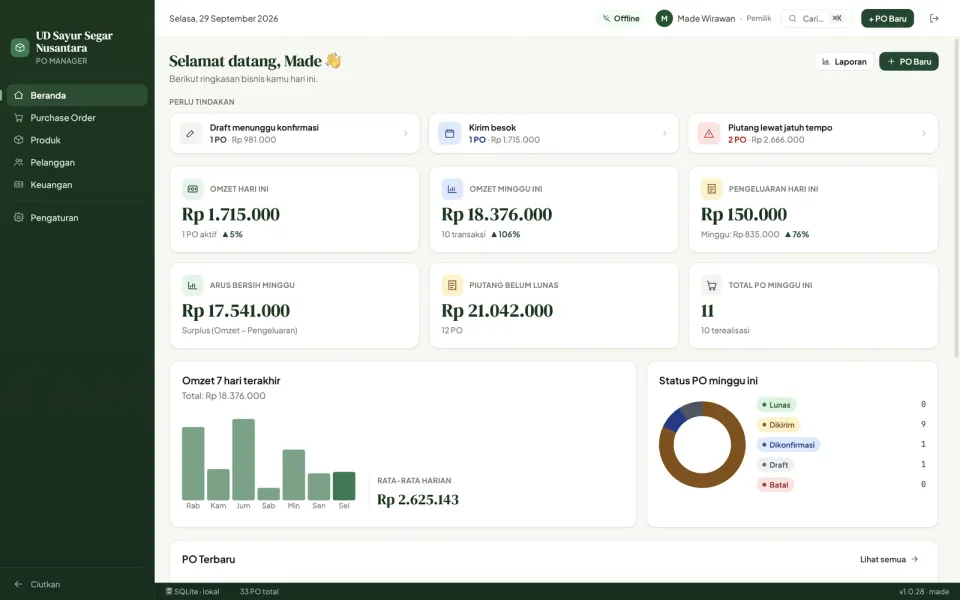Image resolution: width=960 pixels, height=600 pixels.
Task: Click the SQLite database icon in status bar
Action: coord(169,591)
